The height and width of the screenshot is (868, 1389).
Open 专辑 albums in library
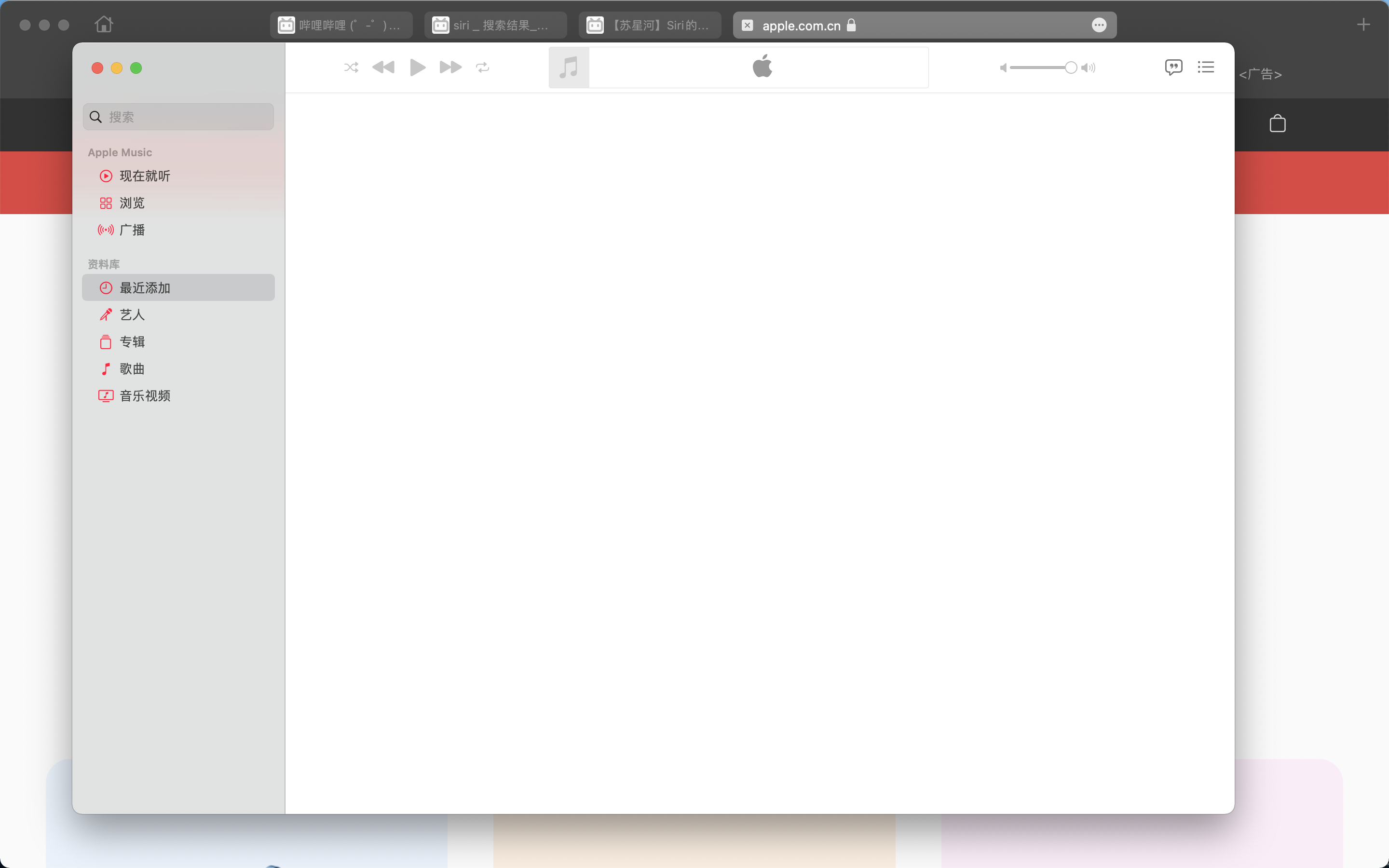tap(132, 341)
